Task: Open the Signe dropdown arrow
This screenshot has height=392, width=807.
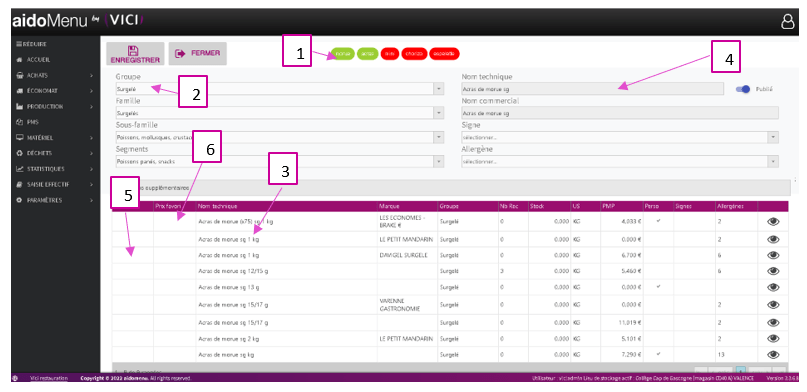Action: [x=773, y=137]
